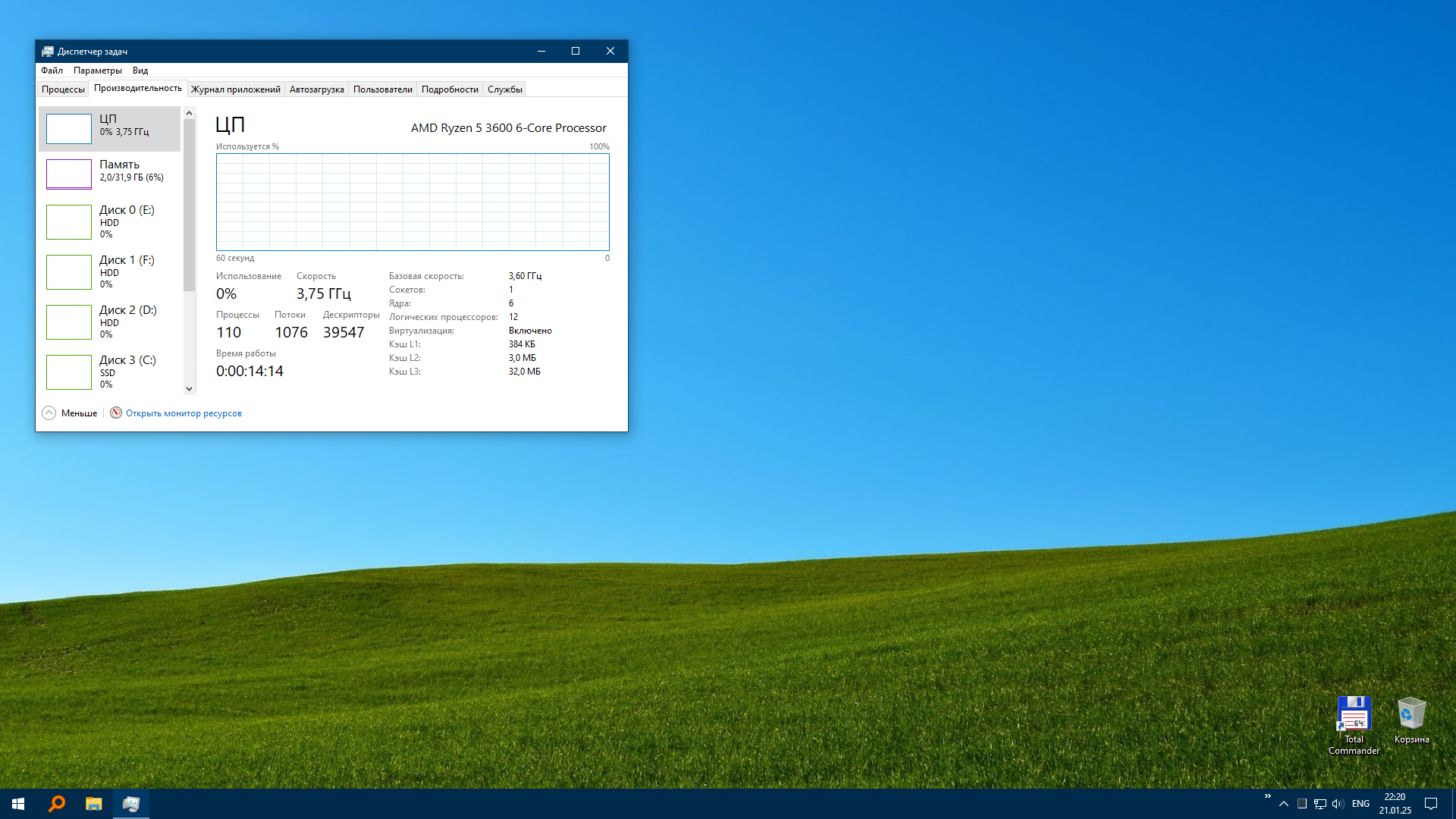Switch input language ENG indicator
The width and height of the screenshot is (1456, 819).
1360,804
